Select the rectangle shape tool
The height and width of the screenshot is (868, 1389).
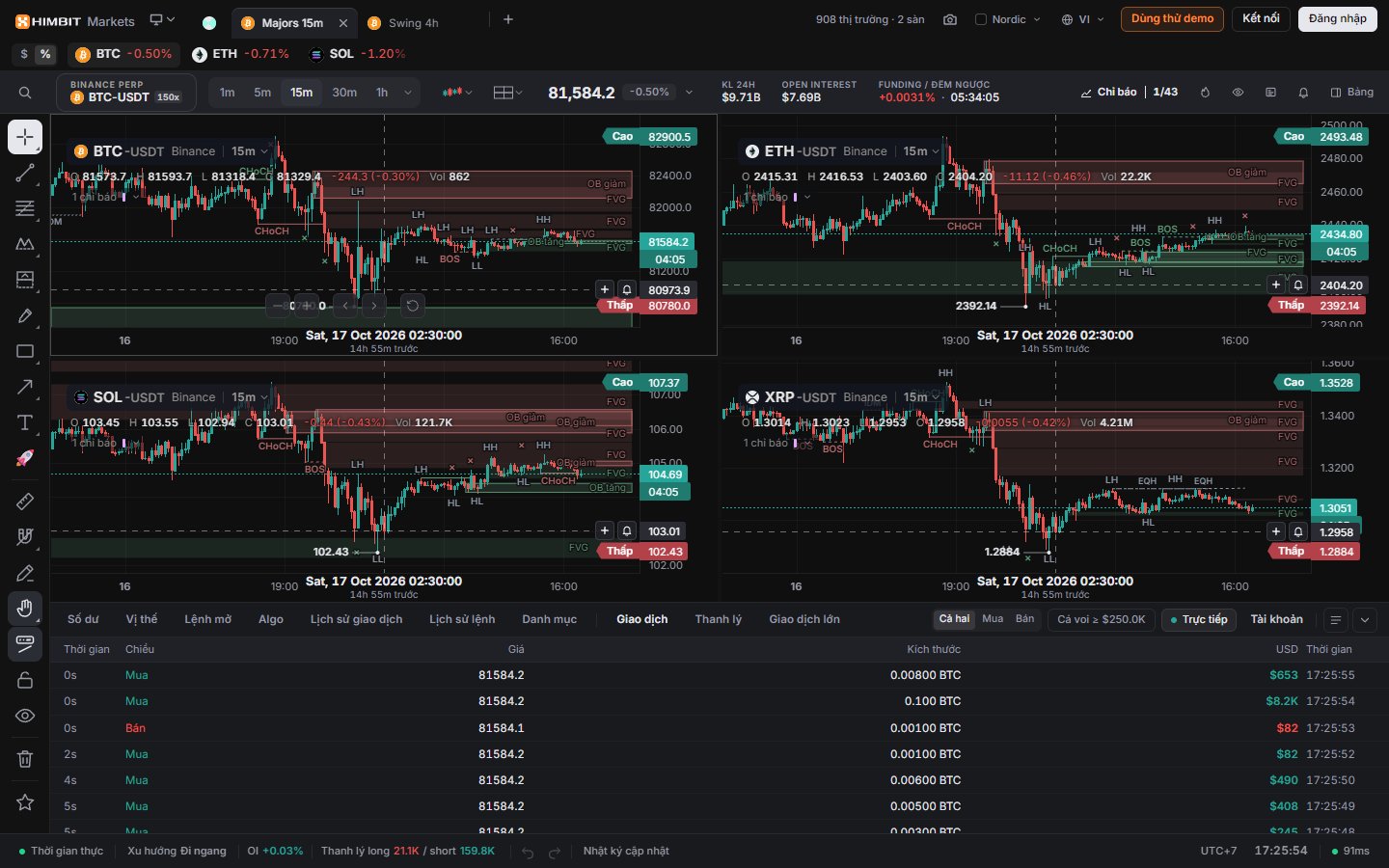pyautogui.click(x=25, y=351)
